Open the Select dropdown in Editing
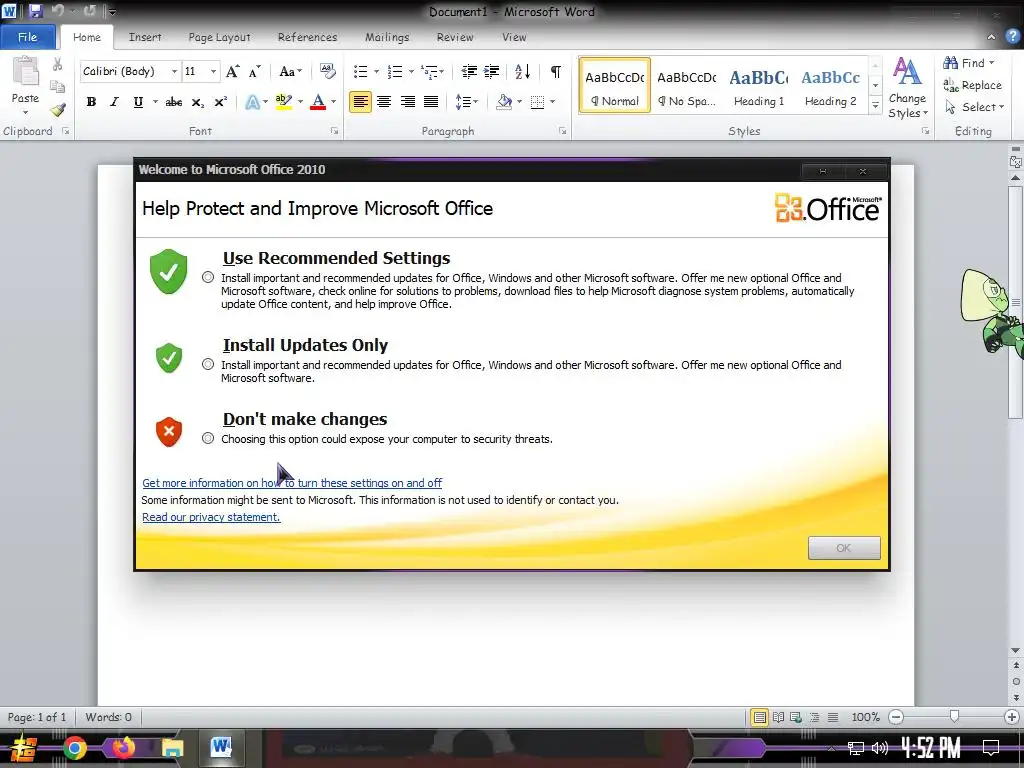The width and height of the screenshot is (1024, 768). click(974, 107)
